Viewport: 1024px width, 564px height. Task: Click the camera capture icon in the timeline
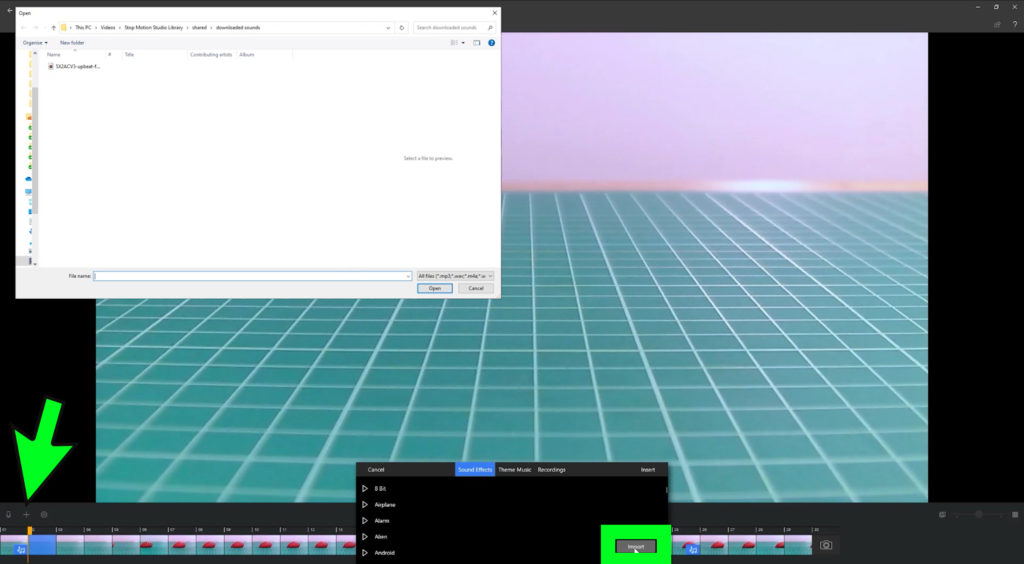pyautogui.click(x=826, y=545)
